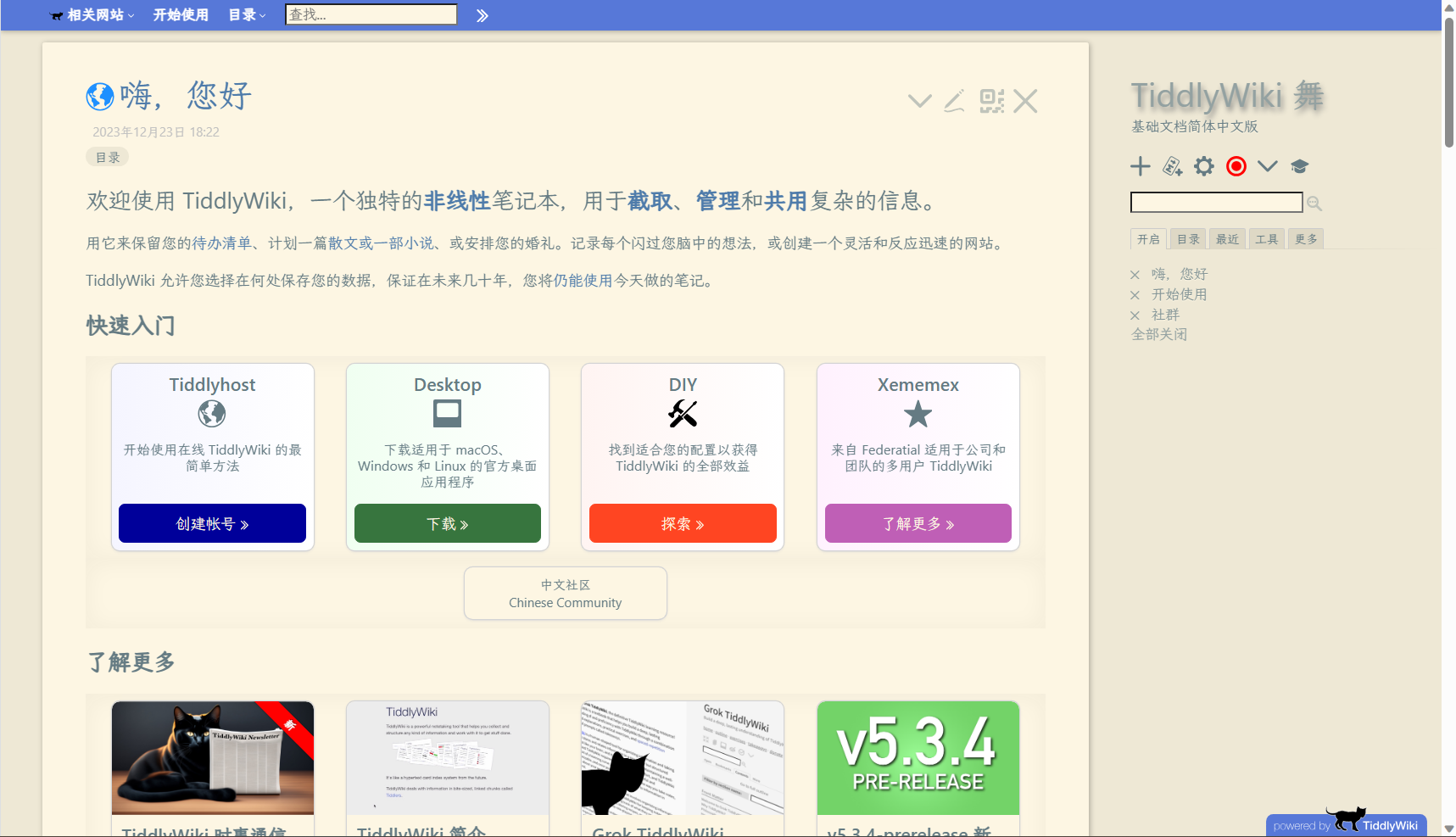Click the new tiddler plus icon in the sidebar
This screenshot has width=1456, height=837.
(x=1141, y=166)
